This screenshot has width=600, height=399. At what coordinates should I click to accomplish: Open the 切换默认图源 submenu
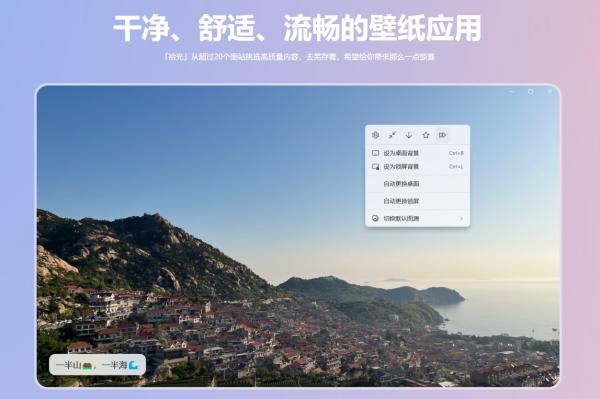[417, 218]
